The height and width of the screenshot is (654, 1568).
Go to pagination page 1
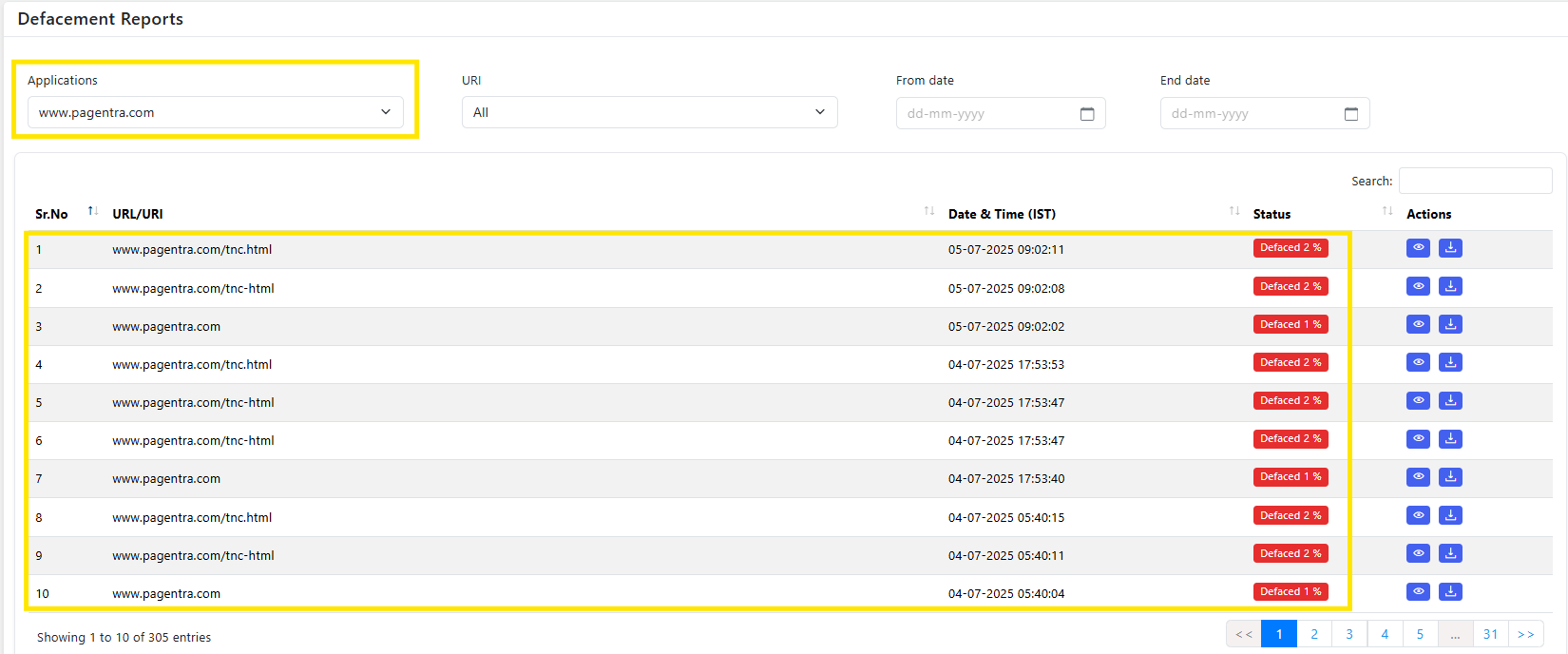point(1279,634)
